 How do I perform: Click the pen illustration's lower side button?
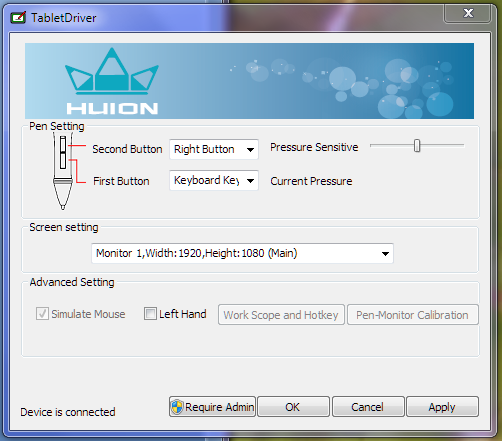point(63,161)
